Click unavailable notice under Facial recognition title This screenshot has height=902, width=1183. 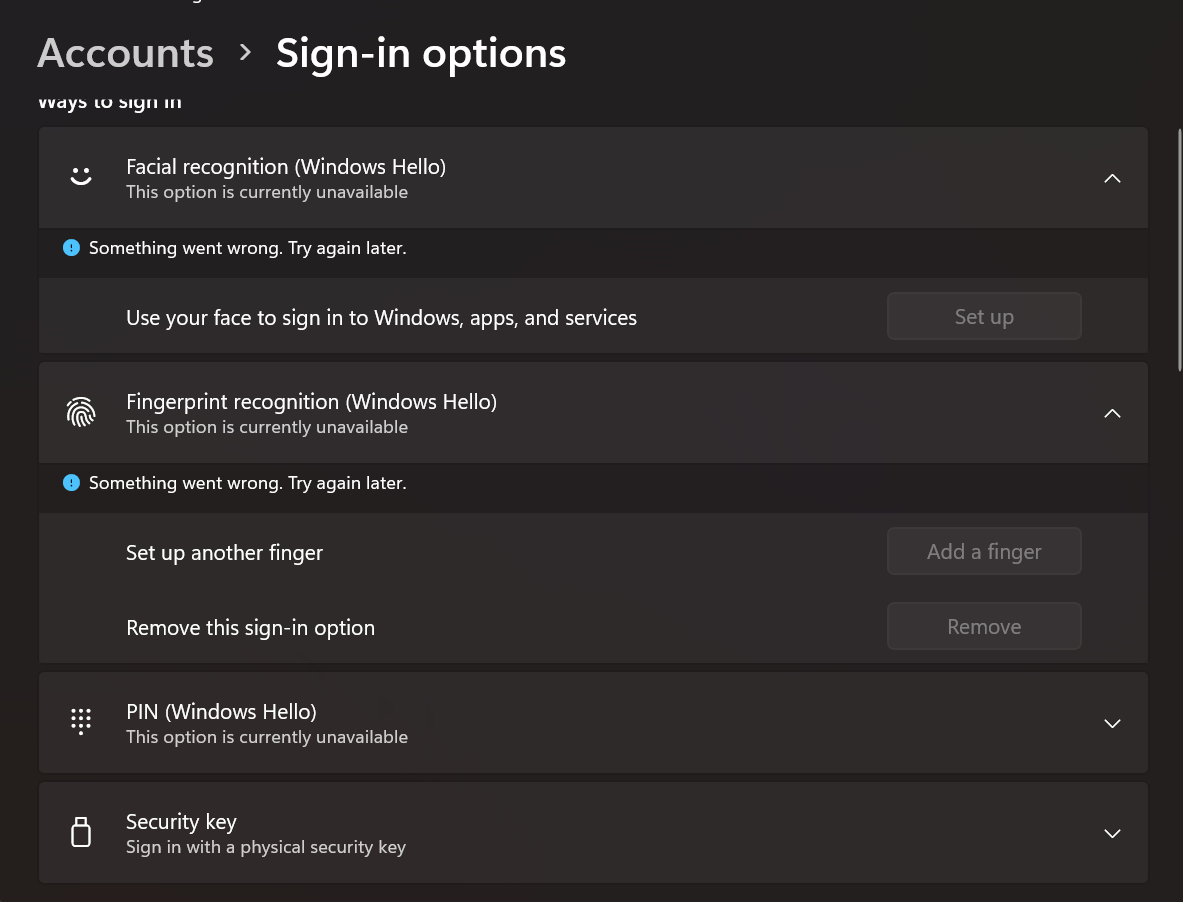coord(267,192)
